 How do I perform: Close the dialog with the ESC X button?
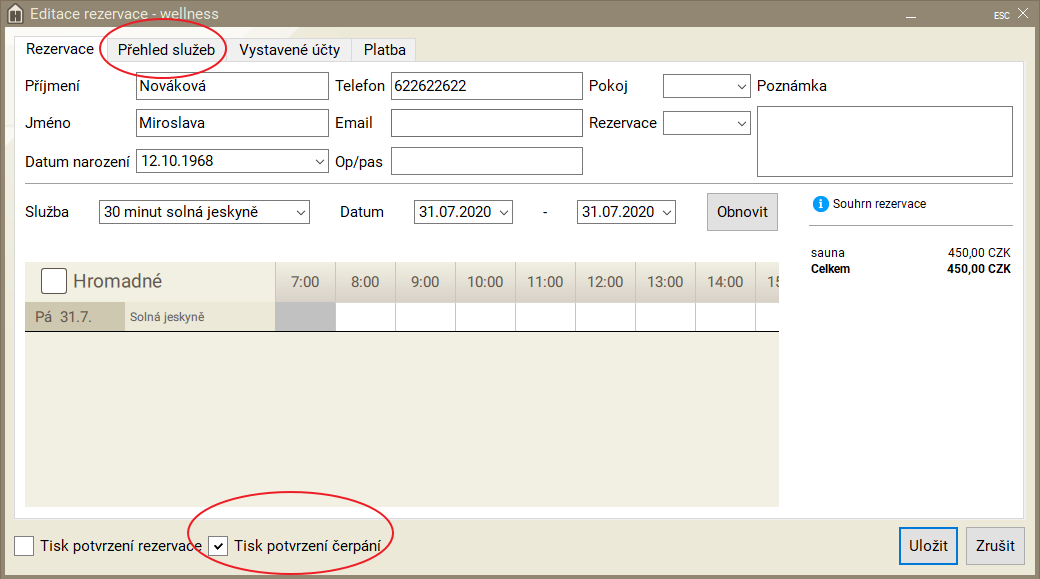click(x=1022, y=14)
